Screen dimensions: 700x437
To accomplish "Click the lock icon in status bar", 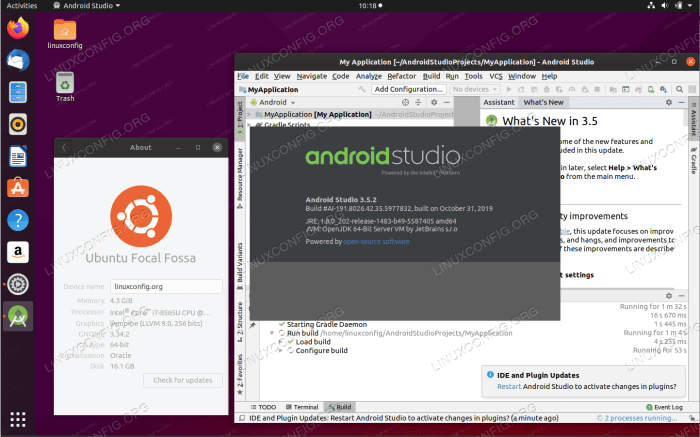I will [x=692, y=418].
